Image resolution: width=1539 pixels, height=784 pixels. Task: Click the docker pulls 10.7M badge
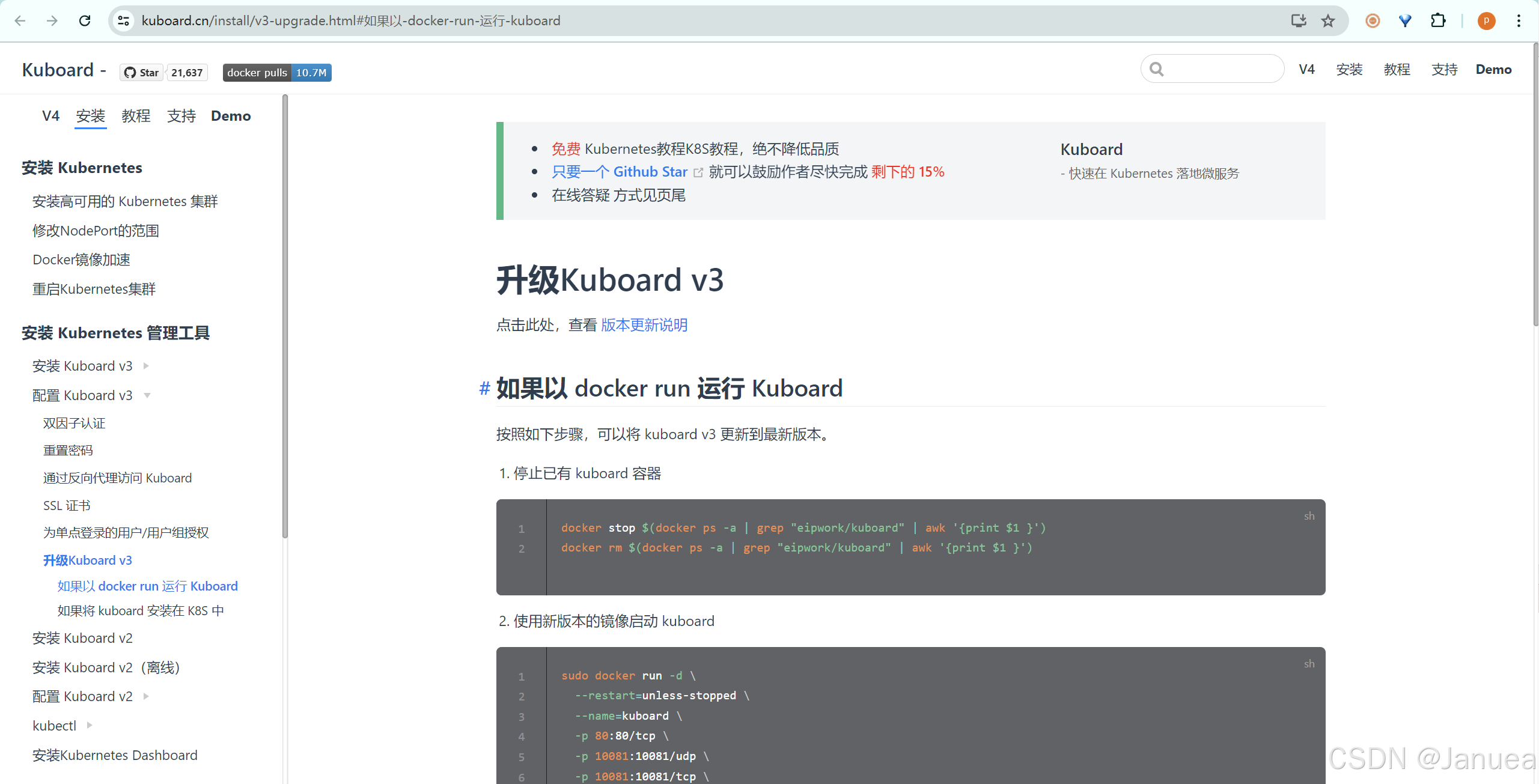point(277,73)
